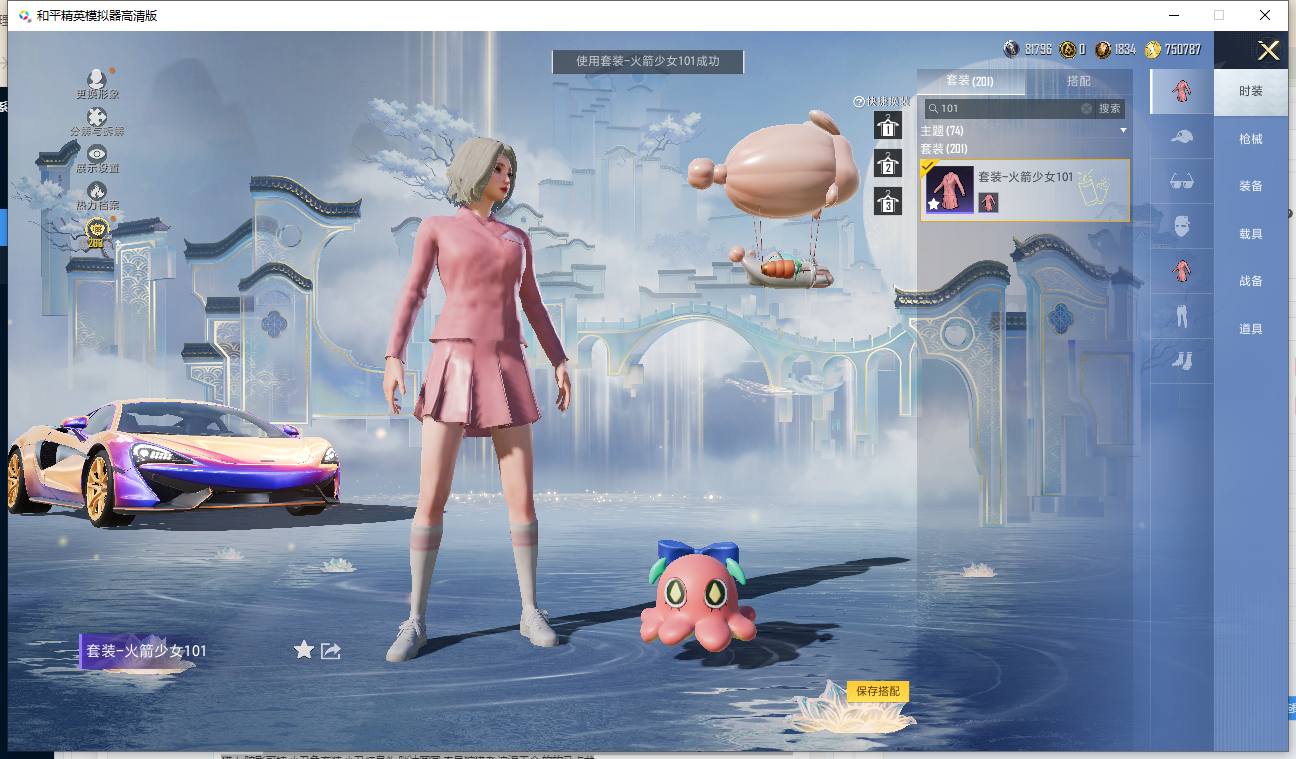Click the gold badge showing 288

tap(96, 232)
